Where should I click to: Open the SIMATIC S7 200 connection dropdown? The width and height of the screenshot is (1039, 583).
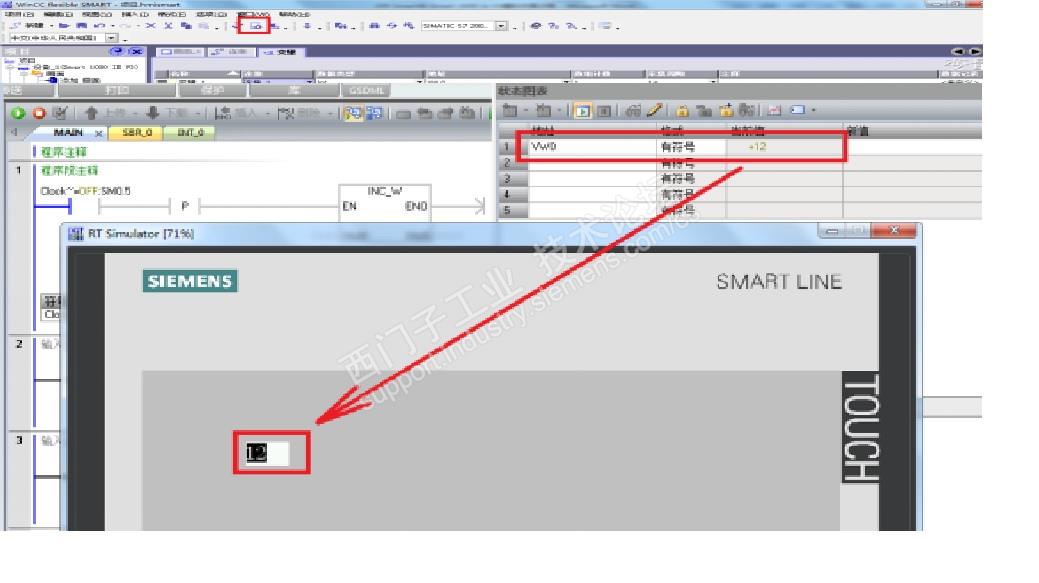(502, 26)
